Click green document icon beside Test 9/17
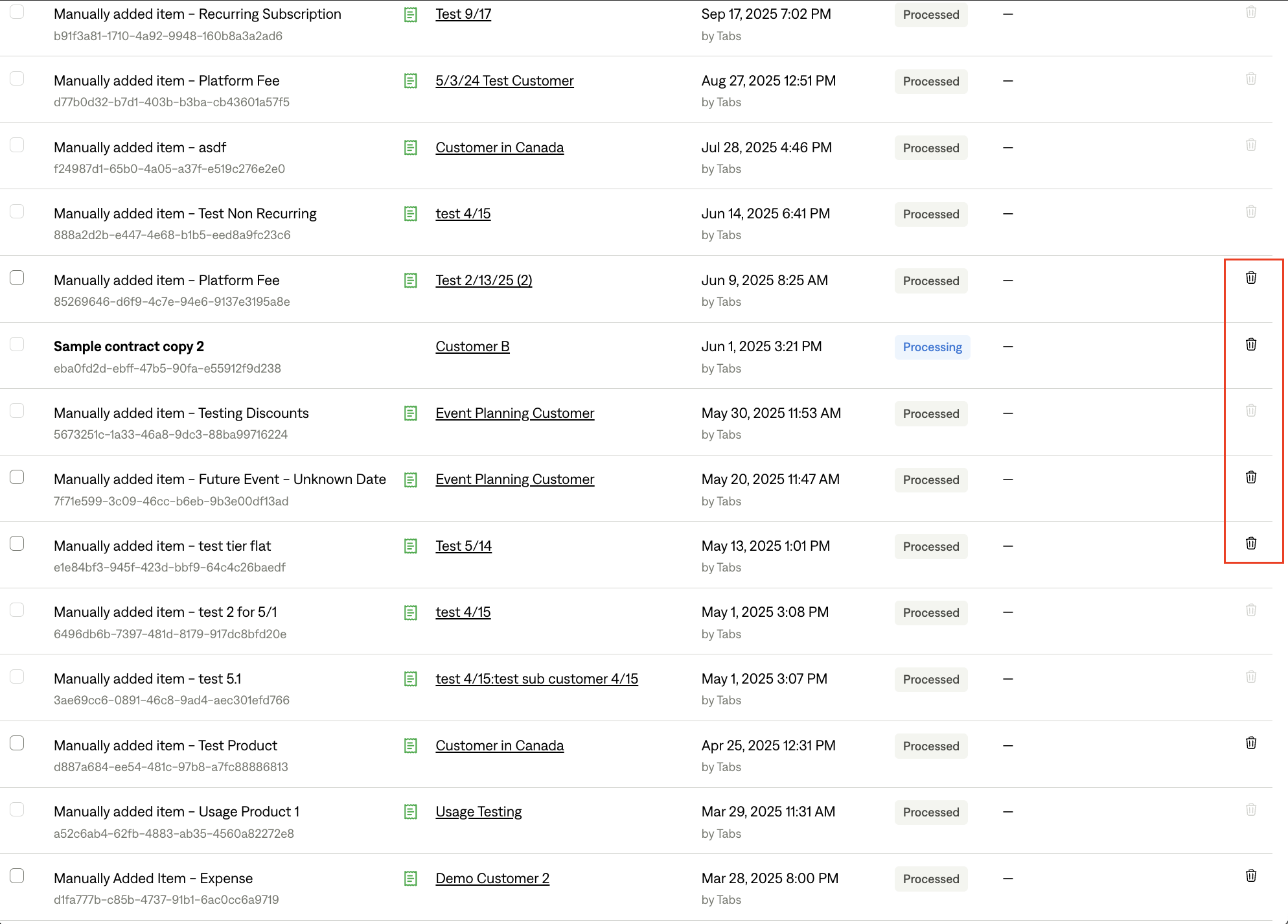 pyautogui.click(x=410, y=15)
